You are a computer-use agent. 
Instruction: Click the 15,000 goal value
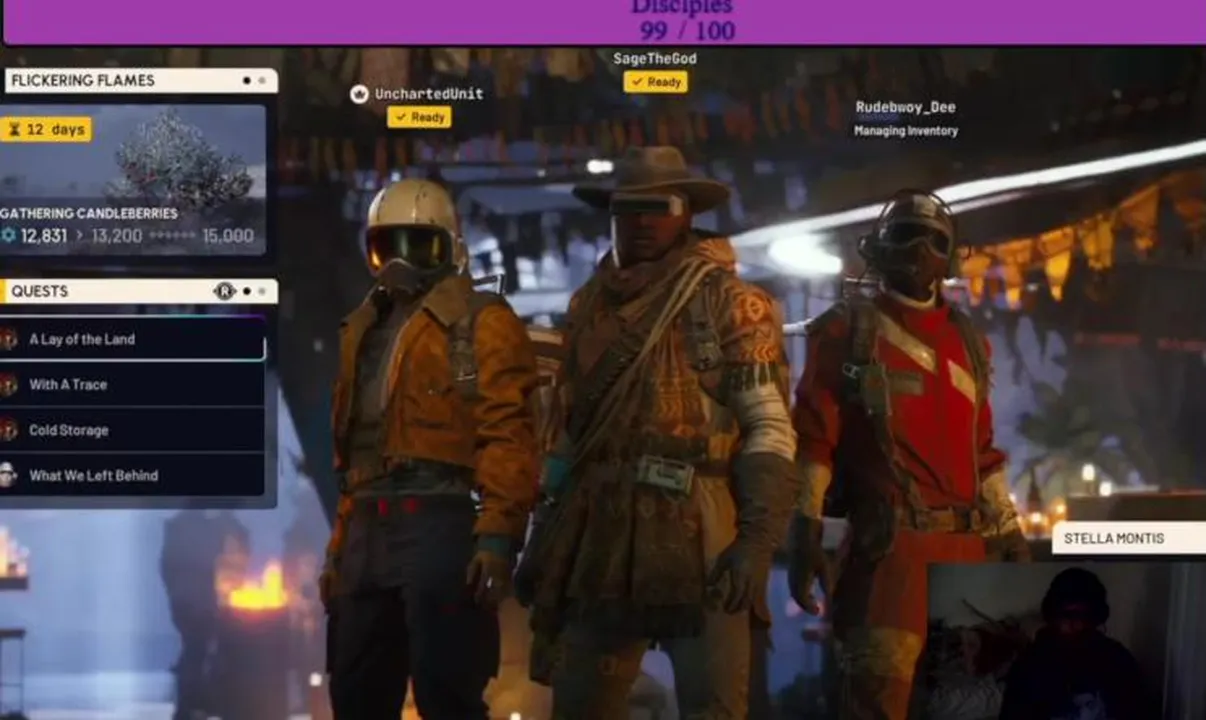[228, 236]
